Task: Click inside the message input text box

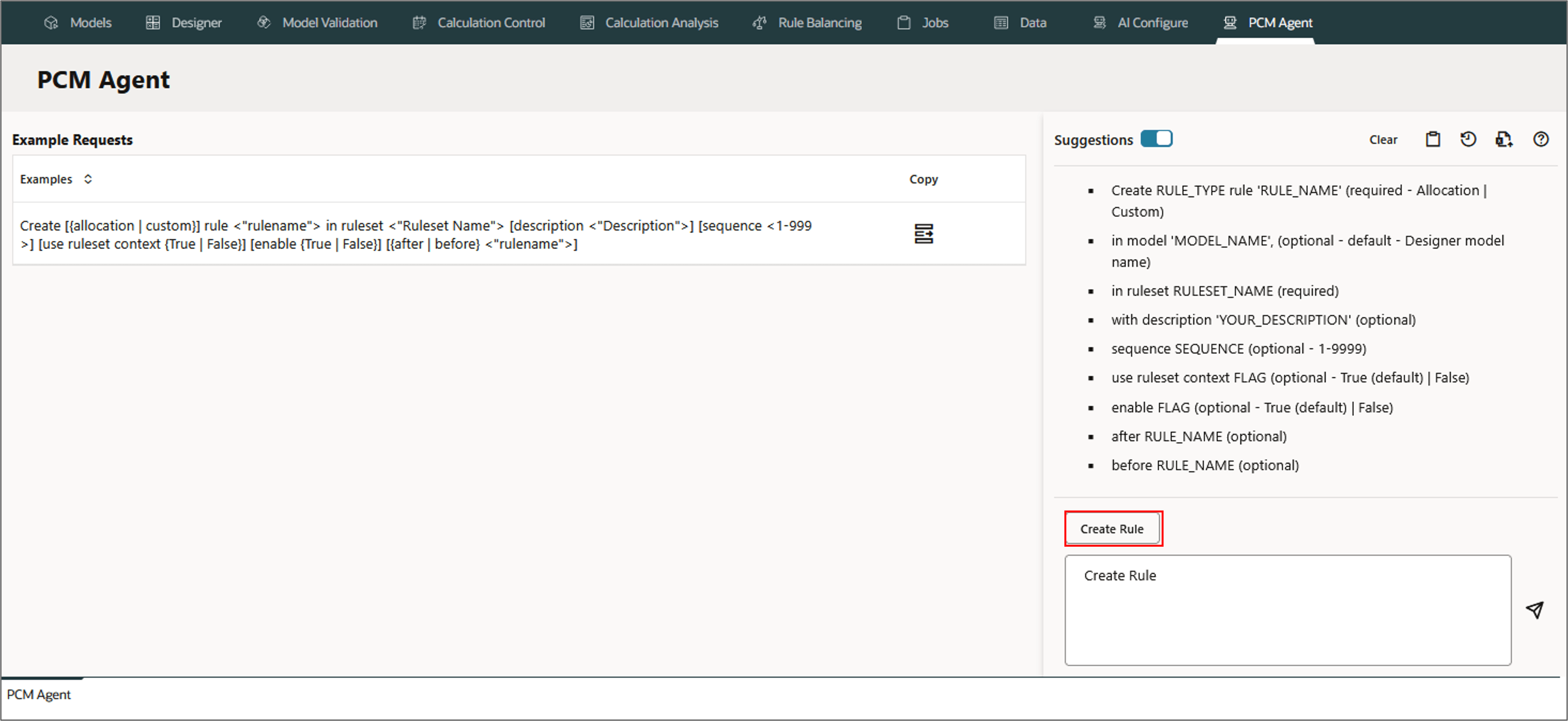Action: point(1287,615)
